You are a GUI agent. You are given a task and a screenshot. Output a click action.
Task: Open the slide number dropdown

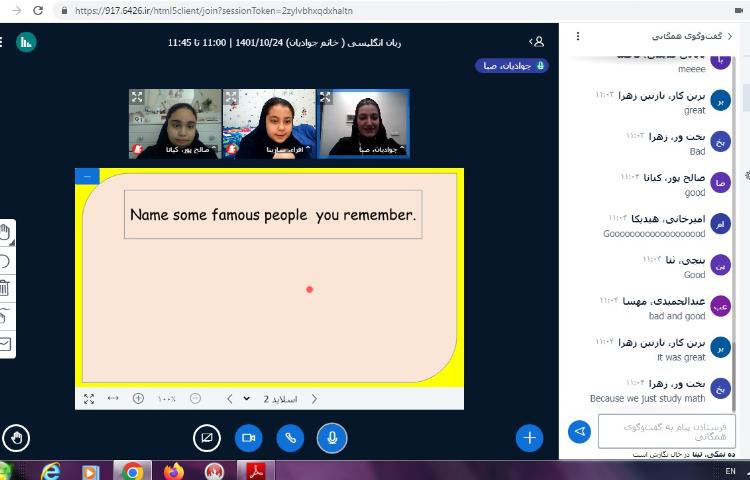(246, 398)
